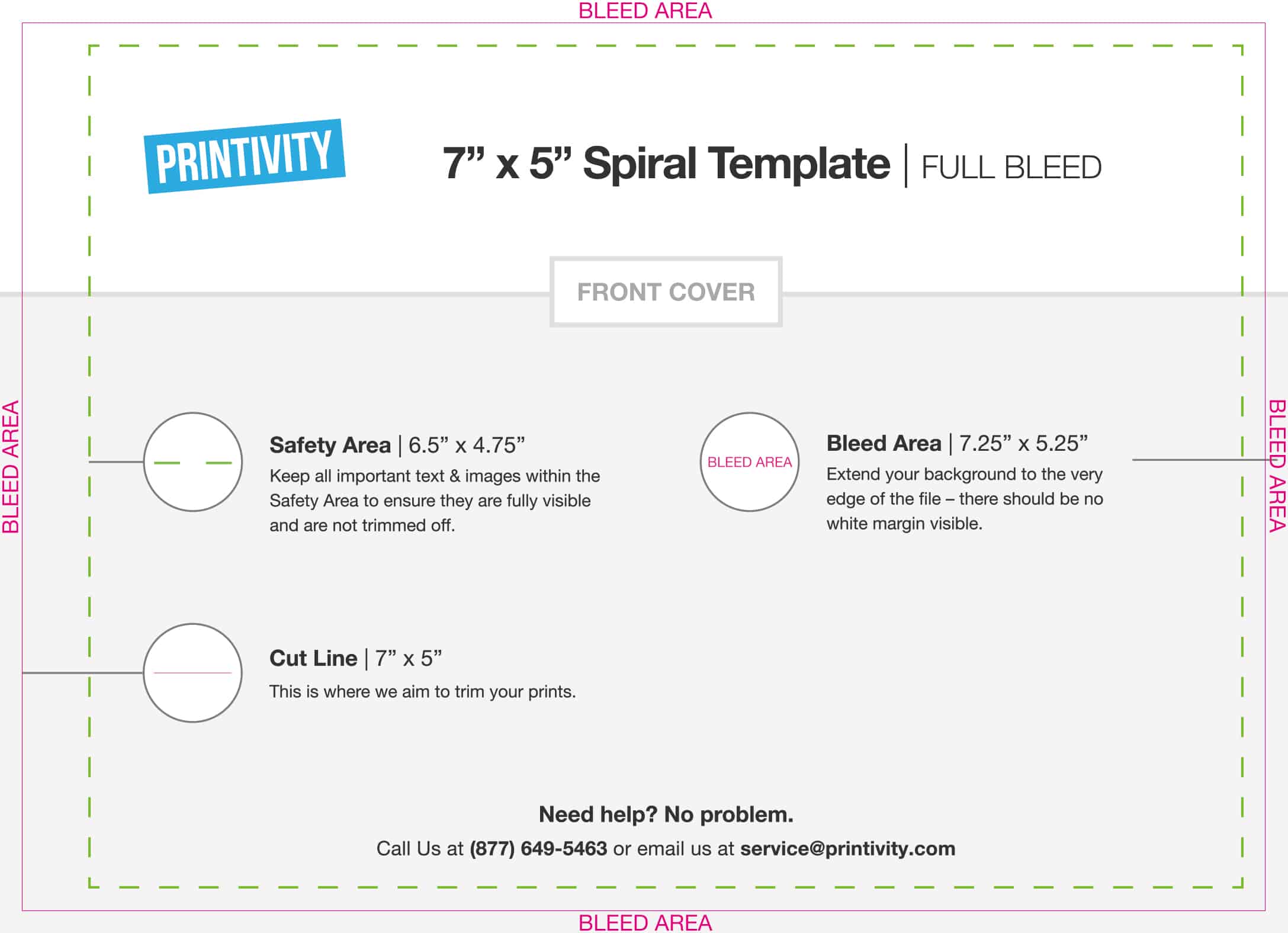
Task: Click the '7" x 5" Spiral Template' title
Action: click(666, 163)
